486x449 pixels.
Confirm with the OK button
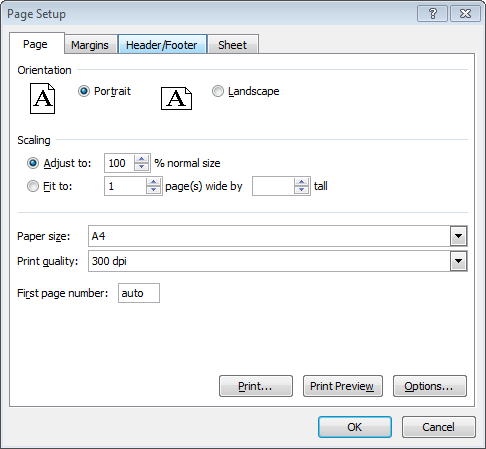pos(355,427)
